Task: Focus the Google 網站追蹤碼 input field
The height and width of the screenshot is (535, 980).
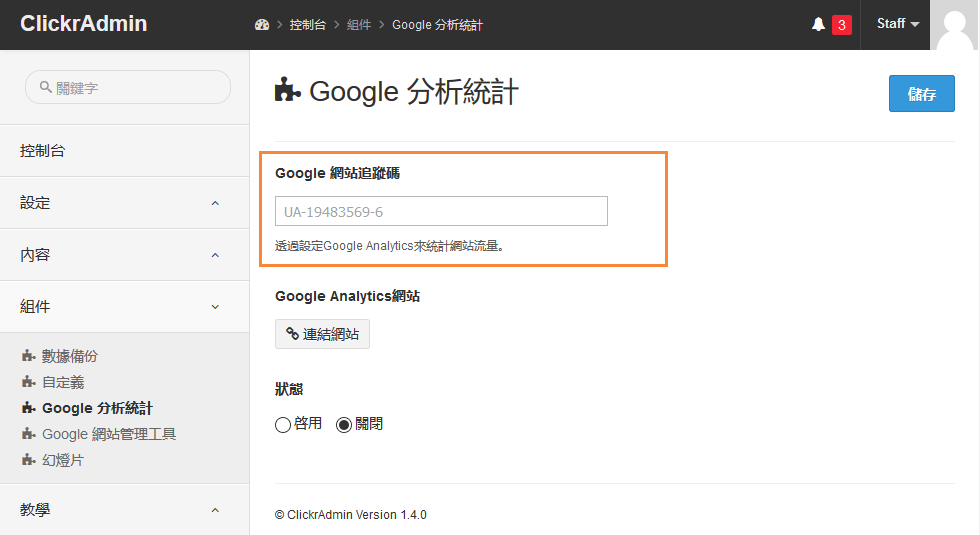Action: 441,211
